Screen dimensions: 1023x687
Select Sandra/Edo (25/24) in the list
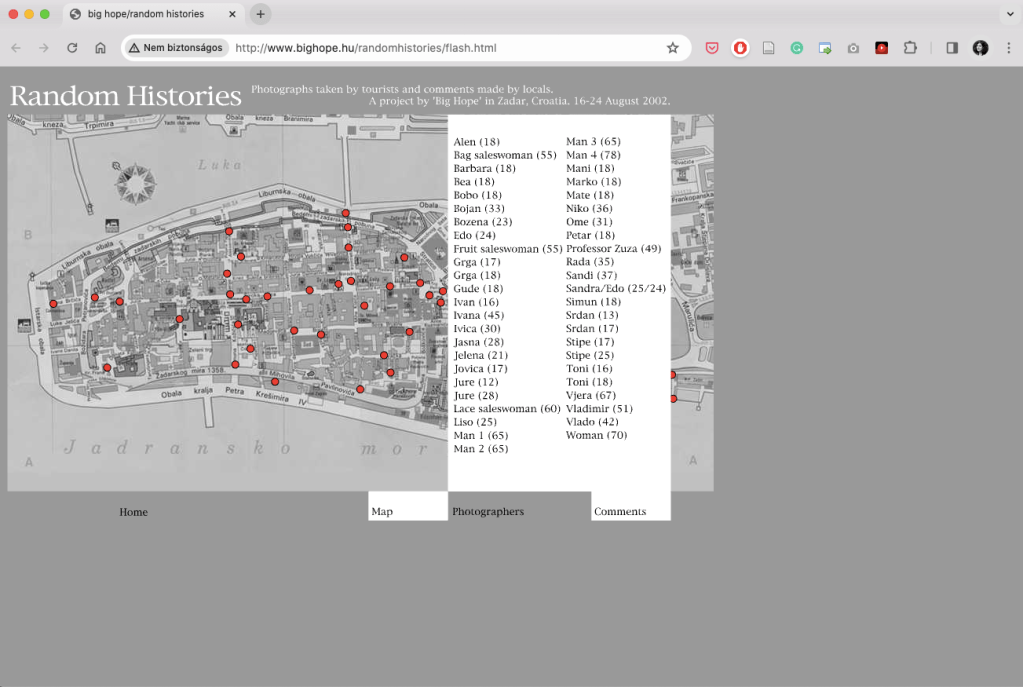(616, 288)
